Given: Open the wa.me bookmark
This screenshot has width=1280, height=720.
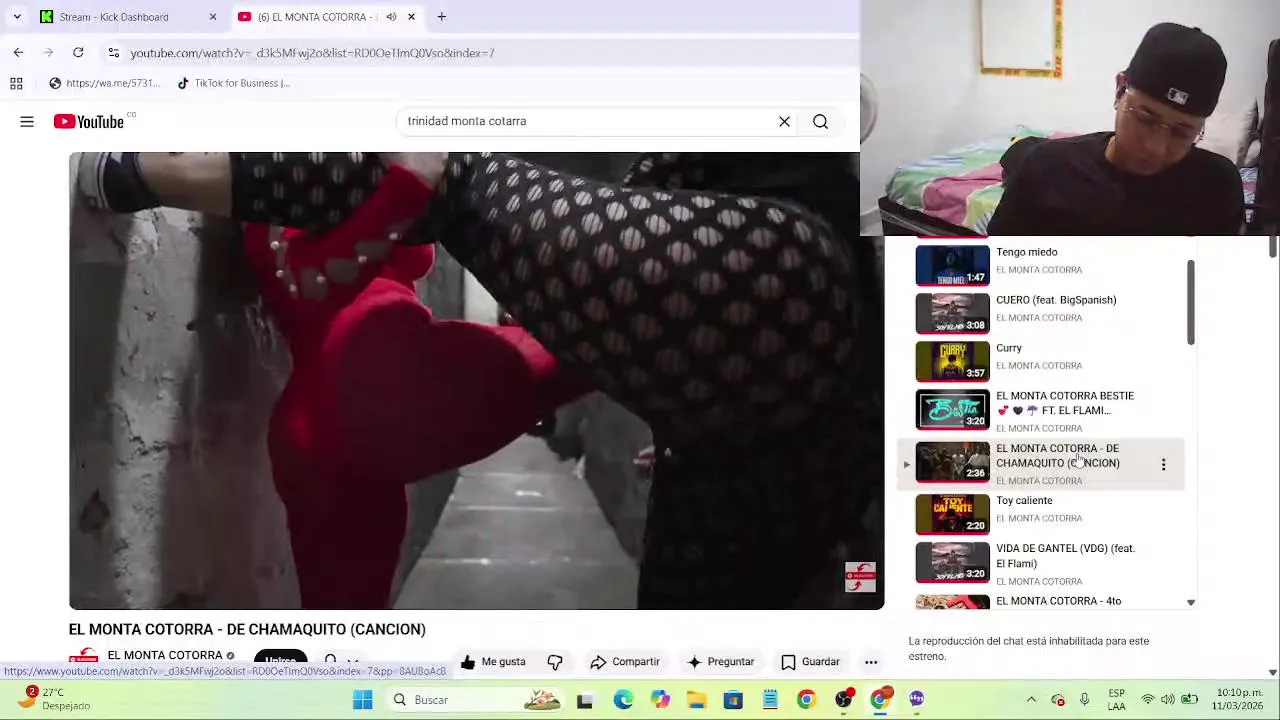Looking at the screenshot, I should tap(104, 83).
